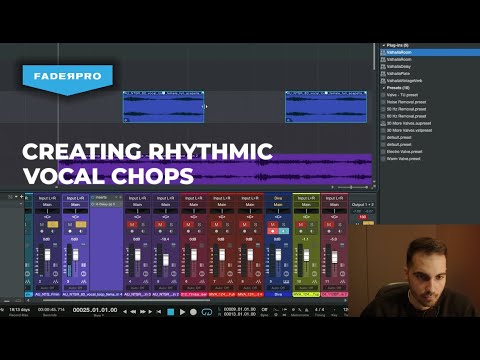The image size is (480, 360).
Task: Open channel editor icon on channel 8
Action: point(258,274)
